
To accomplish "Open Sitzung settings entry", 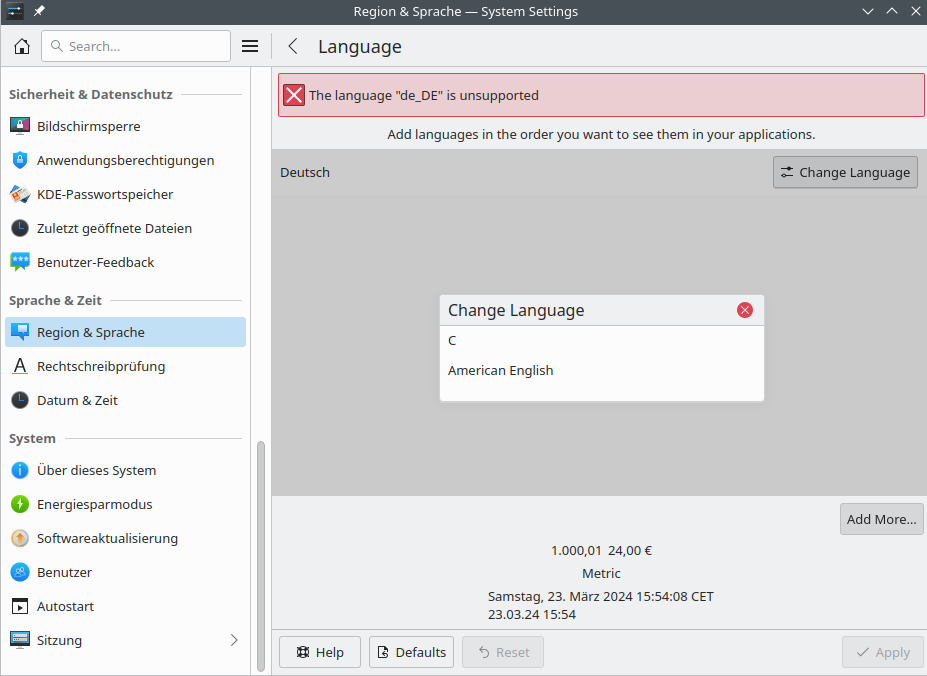I will pos(125,640).
